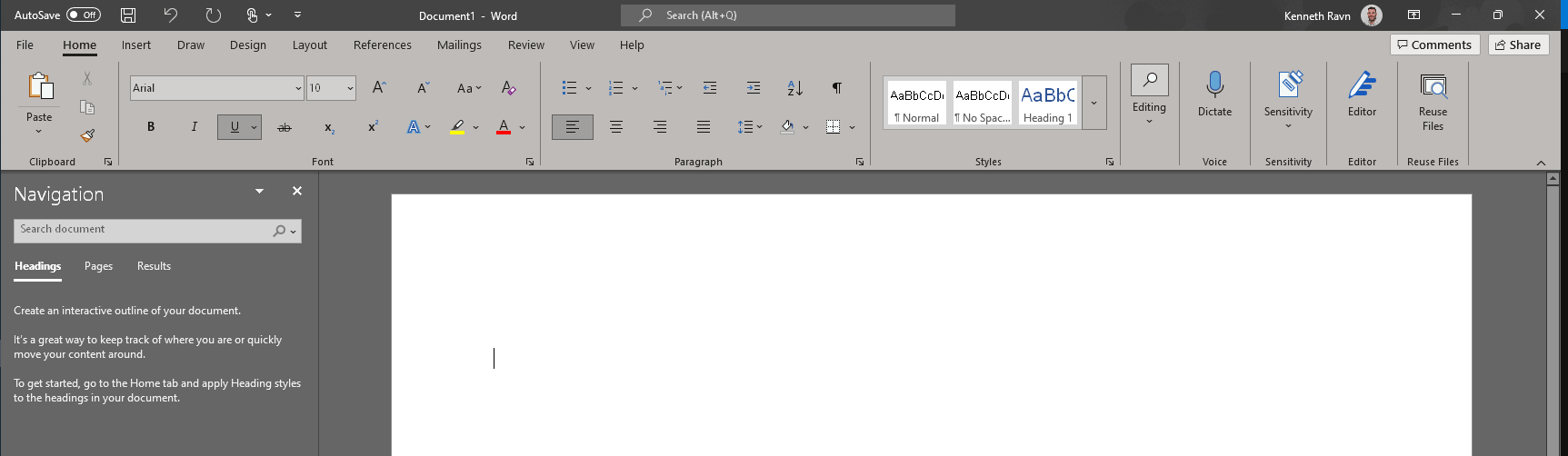Decrease font size with the smaller A icon

tap(423, 87)
